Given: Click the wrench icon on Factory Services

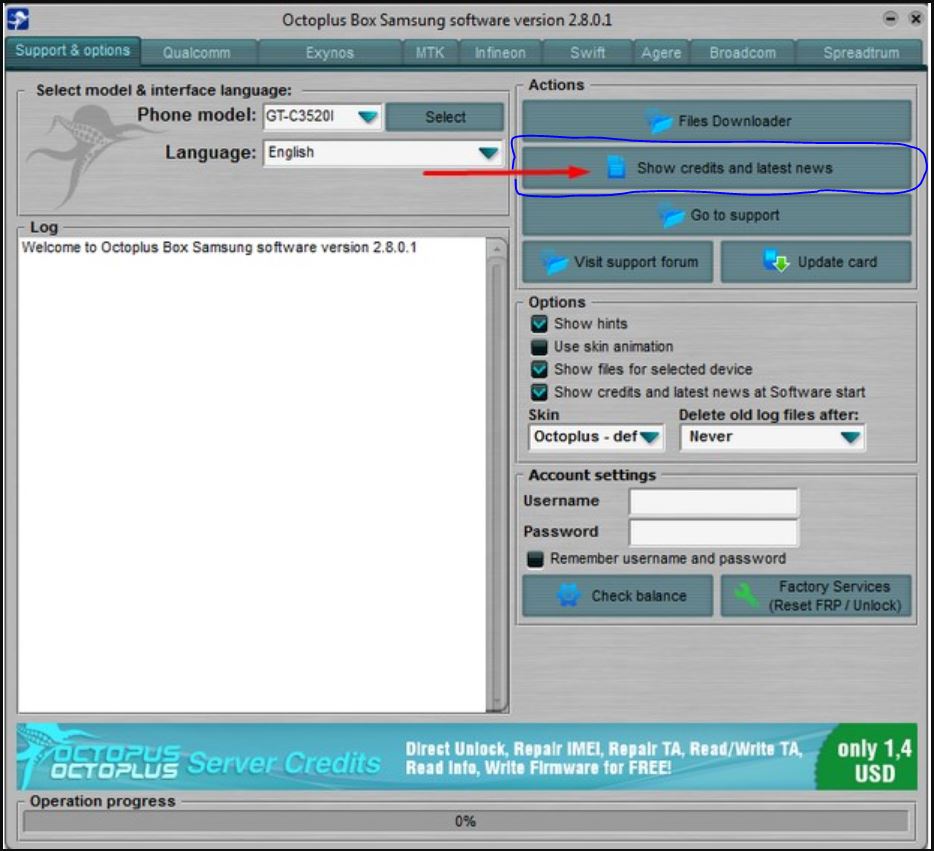Looking at the screenshot, I should click(747, 594).
